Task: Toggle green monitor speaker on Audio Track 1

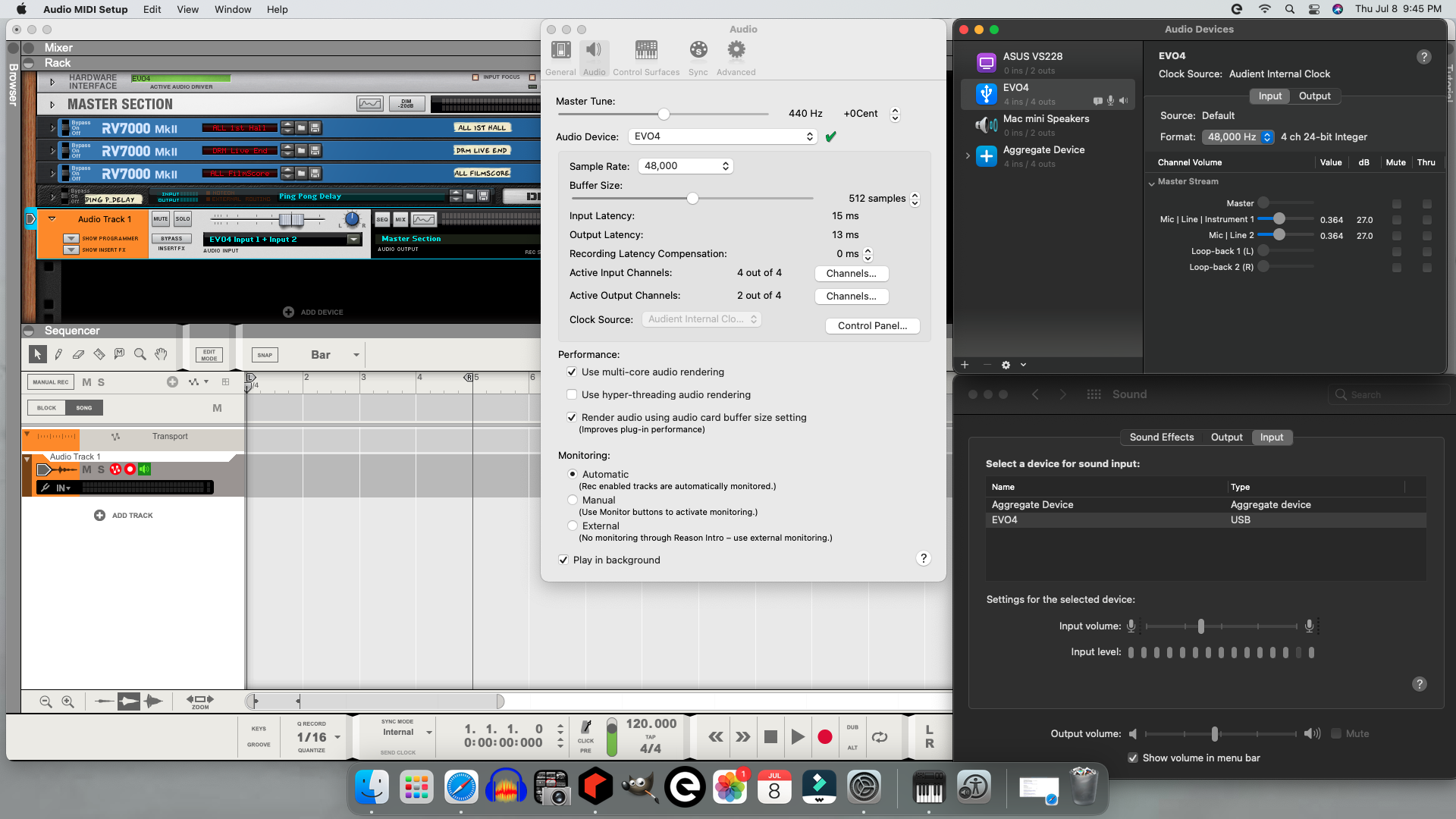Action: [144, 469]
